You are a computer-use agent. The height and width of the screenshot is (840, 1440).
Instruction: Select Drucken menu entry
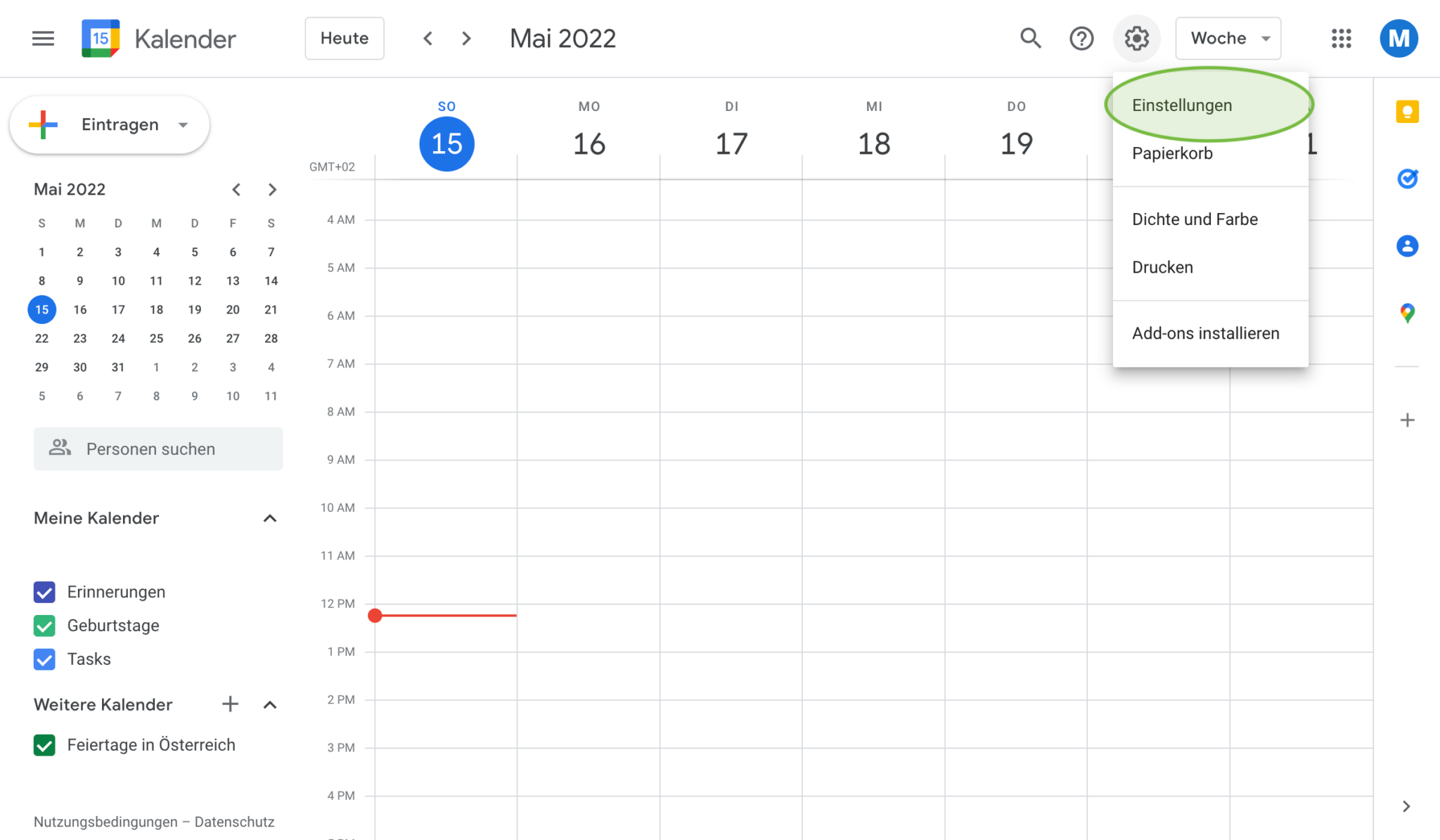[1210, 267]
